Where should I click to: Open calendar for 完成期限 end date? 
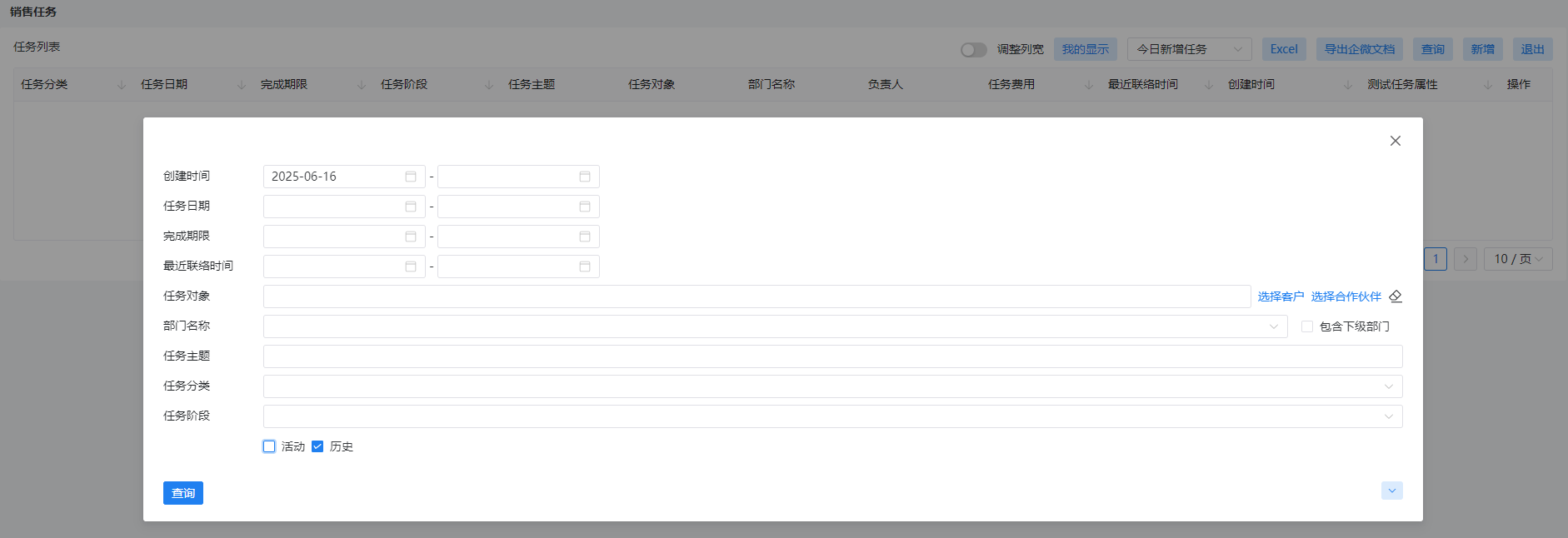(x=585, y=237)
